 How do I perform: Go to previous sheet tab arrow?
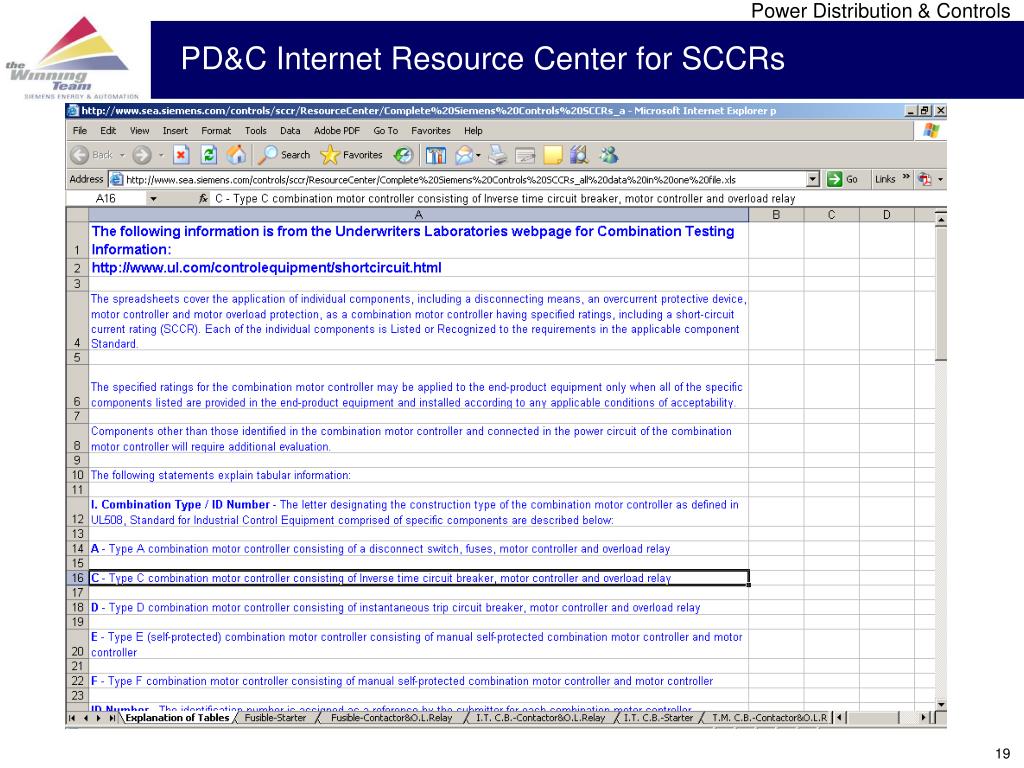pyautogui.click(x=86, y=718)
